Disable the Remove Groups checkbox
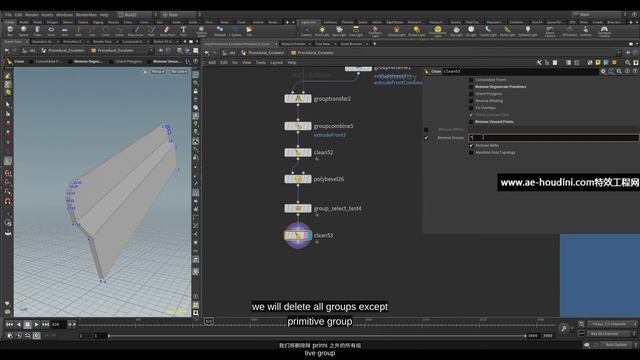Image resolution: width=640 pixels, height=360 pixels. pos(426,138)
